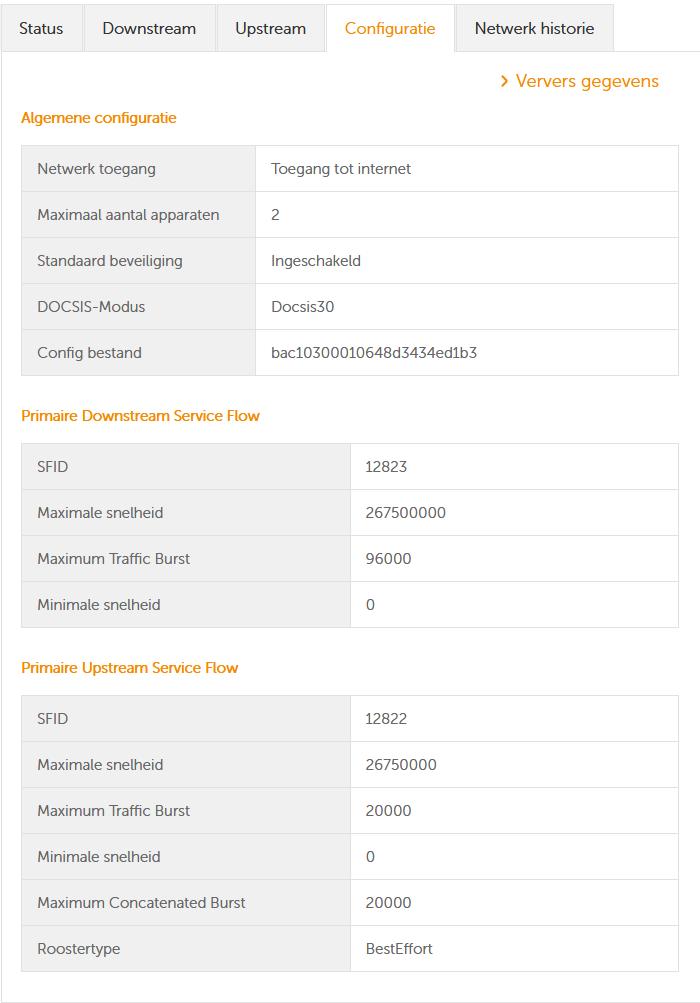The width and height of the screenshot is (700, 1003).
Task: Click the downstream maximum speed 267500000
Action: coord(405,513)
